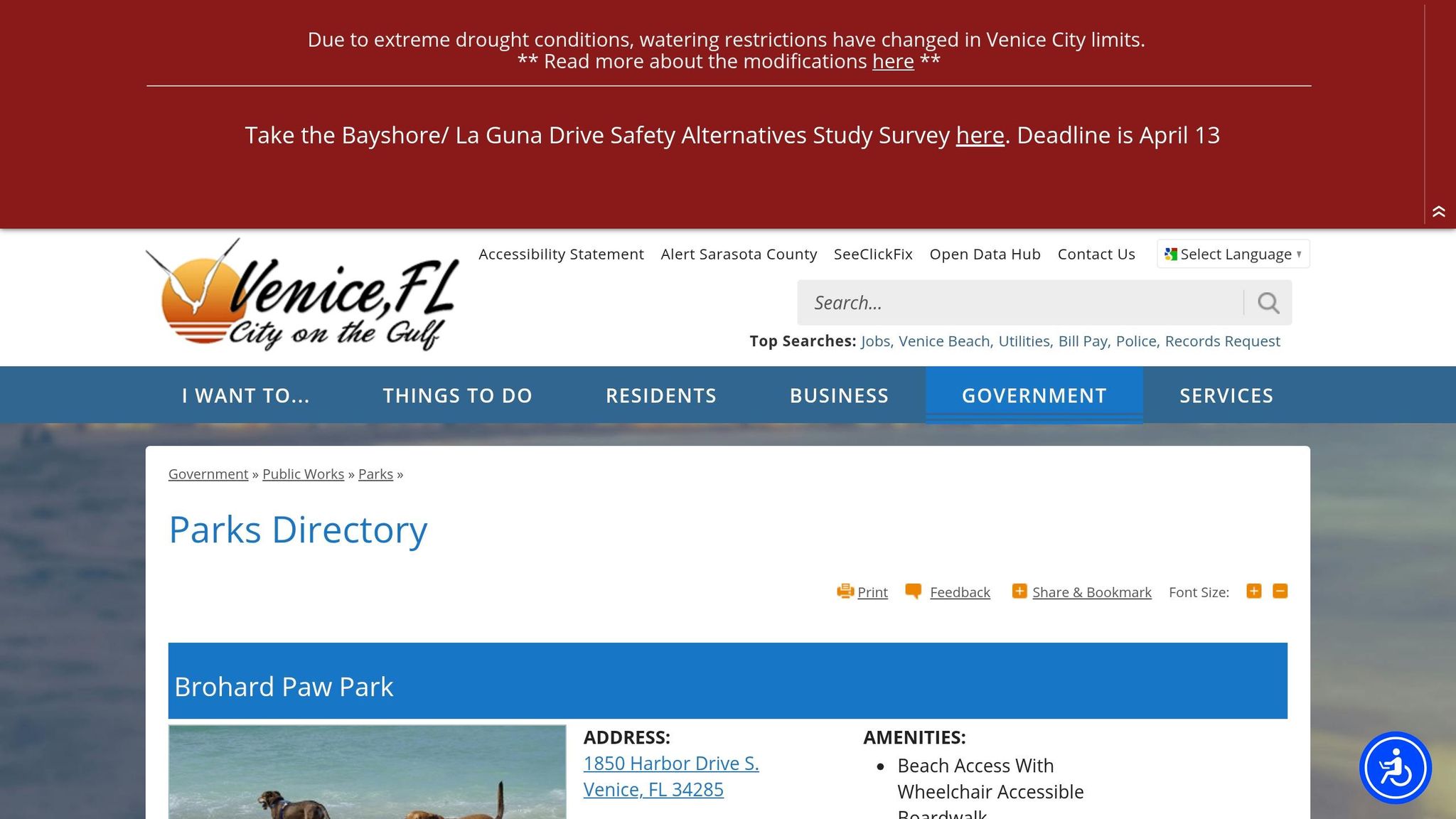Open the accessibility wheelchair widget
The image size is (1456, 819).
(x=1395, y=768)
